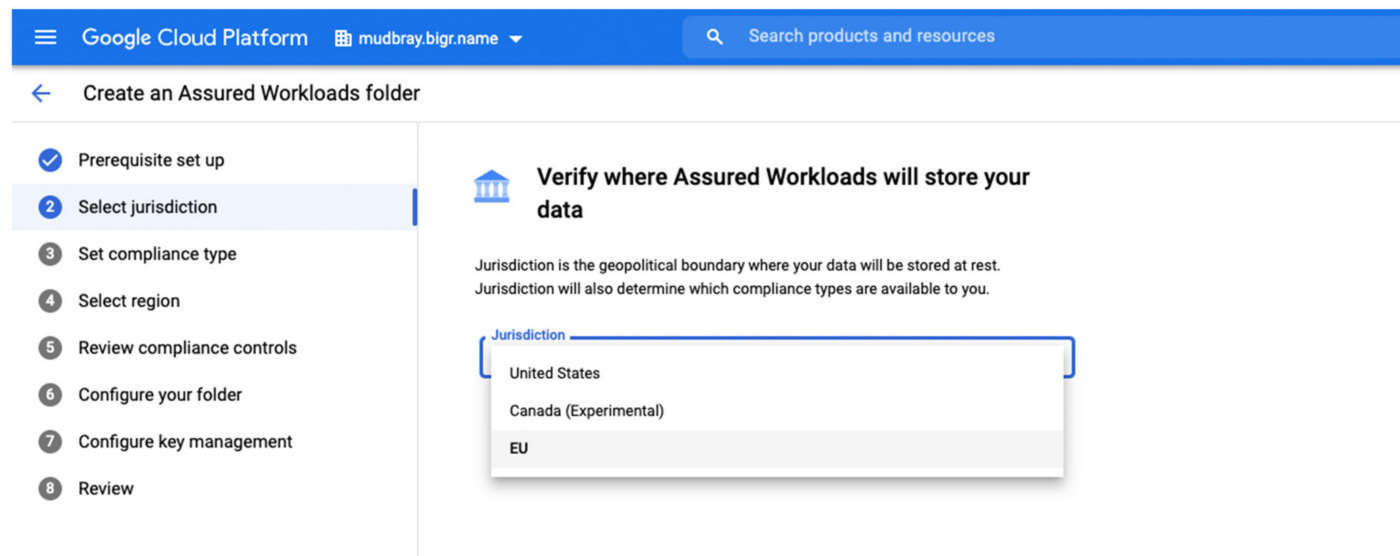Click the Select jurisdiction step label
This screenshot has height=556, width=1400.
click(x=147, y=207)
